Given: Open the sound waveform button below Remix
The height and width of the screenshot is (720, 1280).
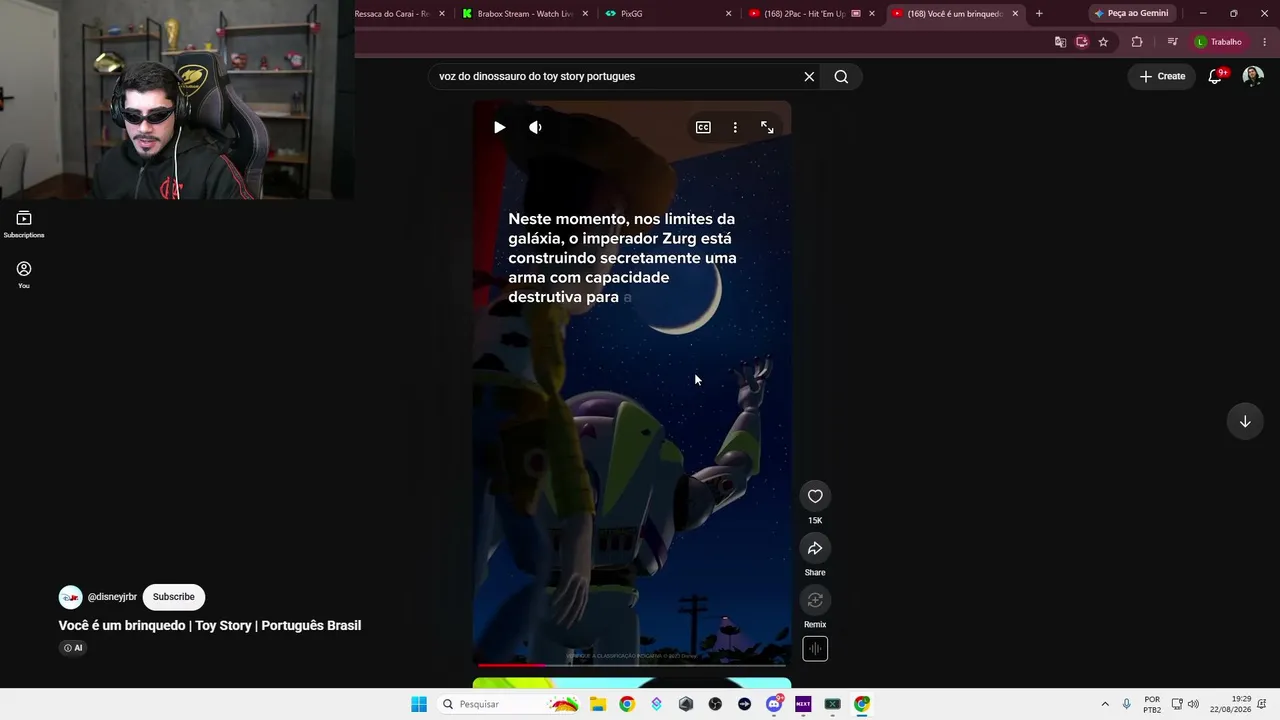Looking at the screenshot, I should coord(815,649).
